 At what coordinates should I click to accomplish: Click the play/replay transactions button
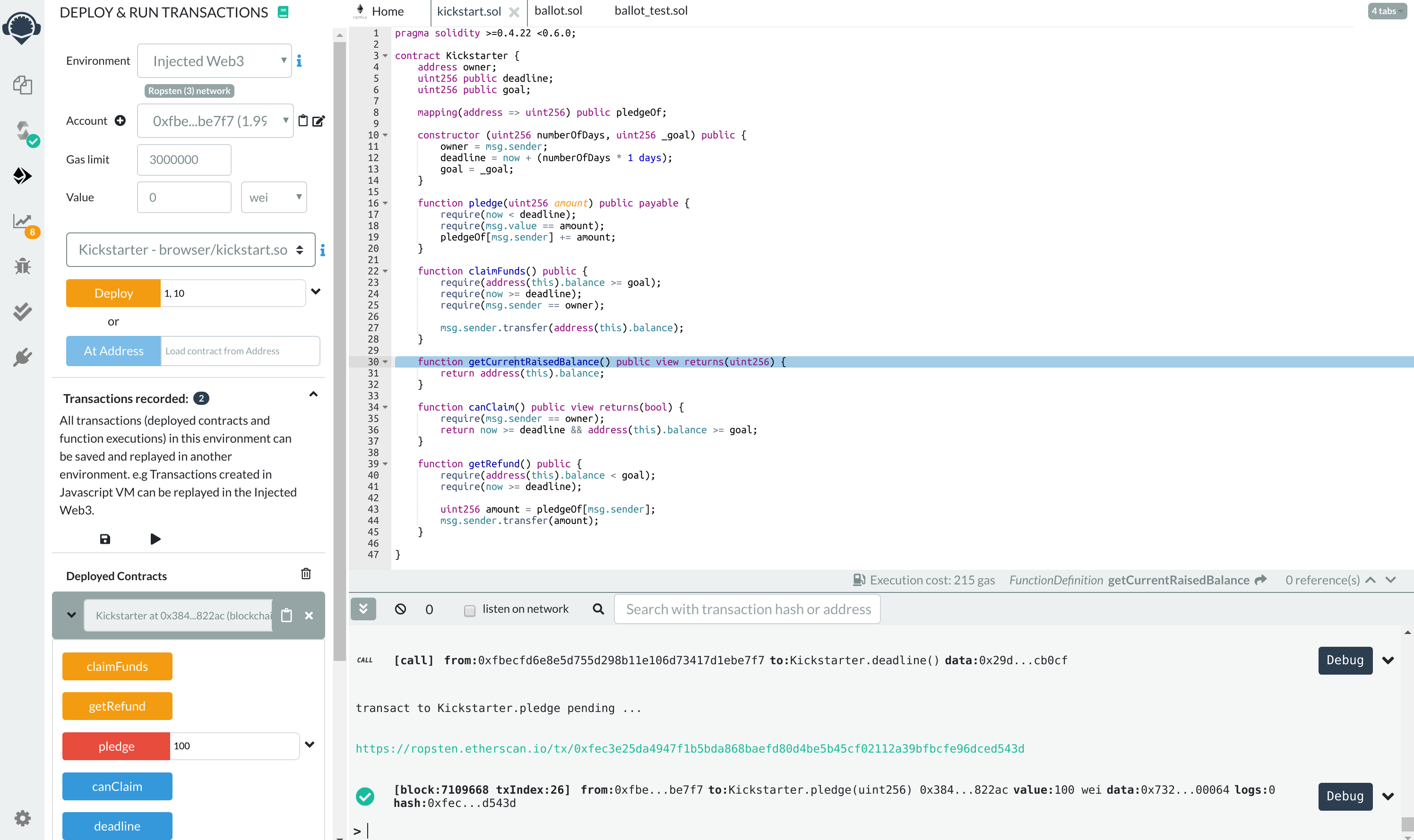pyautogui.click(x=155, y=539)
